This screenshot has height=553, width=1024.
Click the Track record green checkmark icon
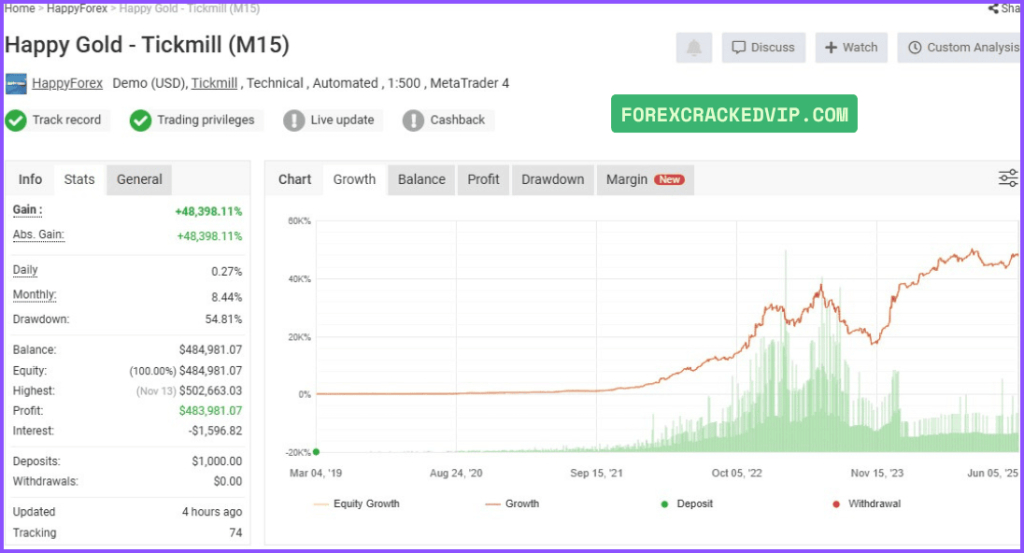tap(16, 120)
